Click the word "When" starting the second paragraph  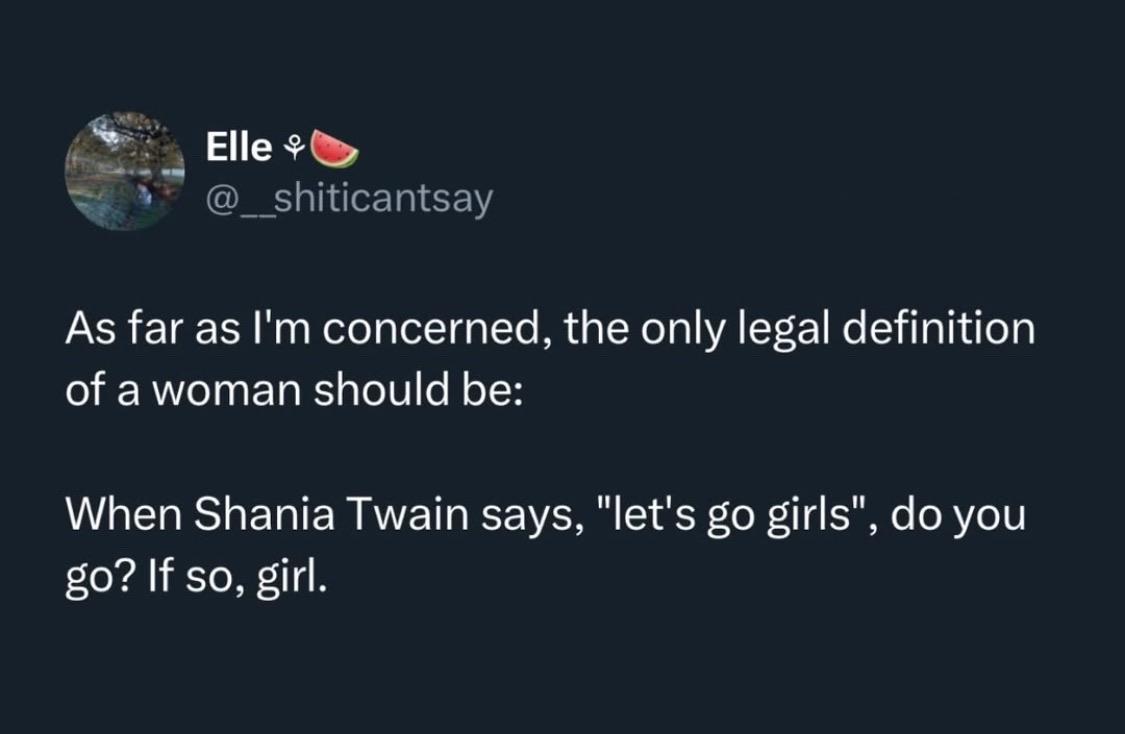pos(124,515)
